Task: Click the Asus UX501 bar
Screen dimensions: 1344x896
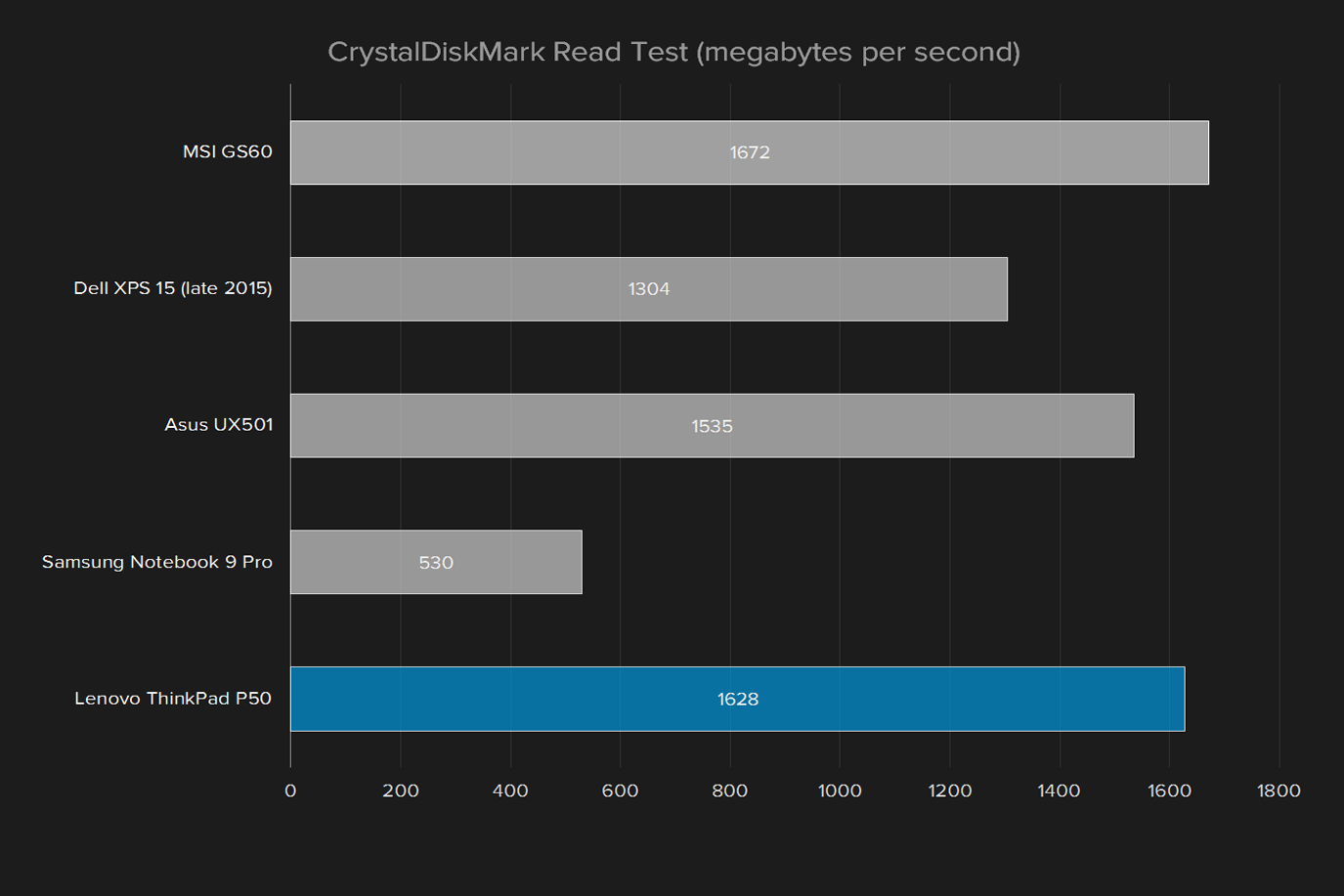Action: coord(713,425)
